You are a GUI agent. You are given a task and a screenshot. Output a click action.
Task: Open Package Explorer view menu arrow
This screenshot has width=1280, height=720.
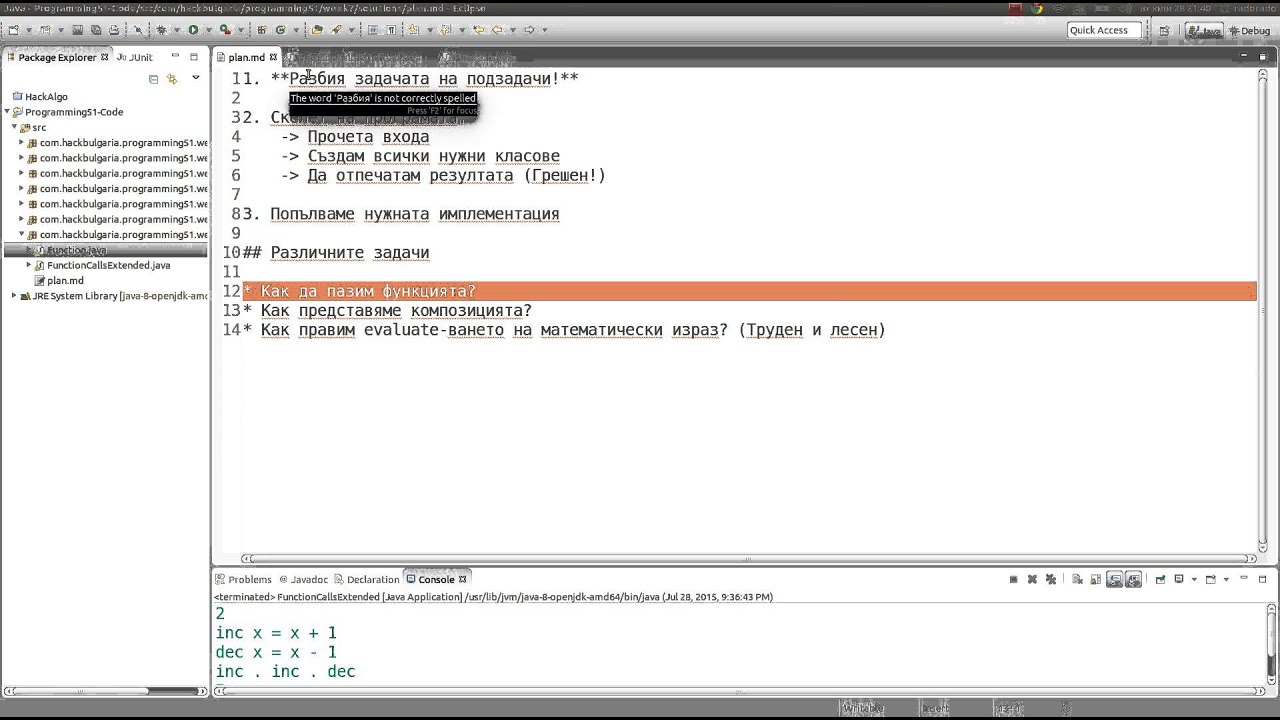tap(196, 78)
